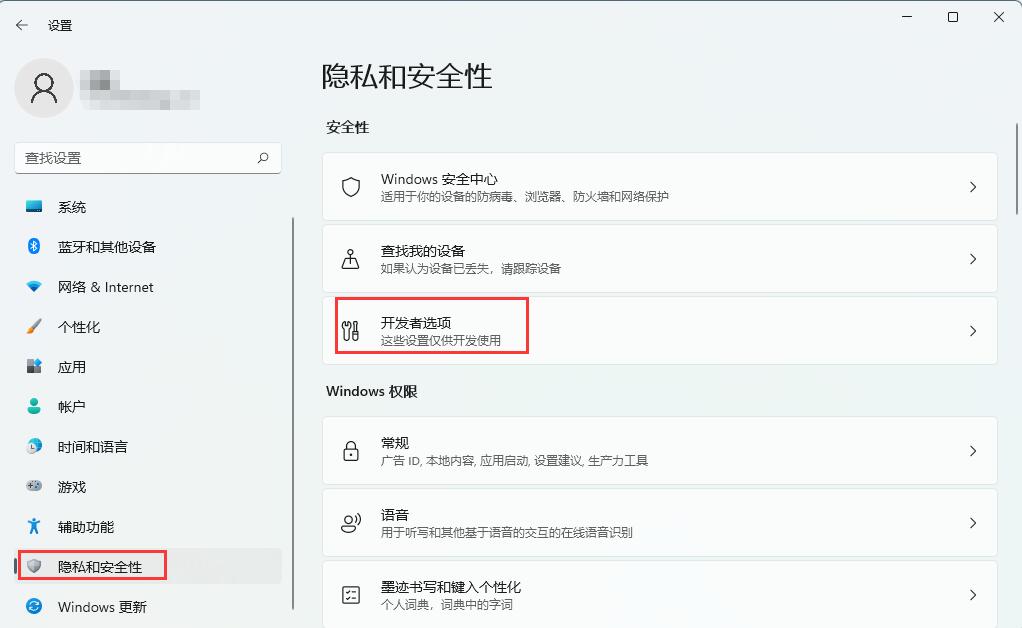This screenshot has width=1022, height=628.
Task: Click the clock globe icon for 时间和语言
Action: pos(34,446)
